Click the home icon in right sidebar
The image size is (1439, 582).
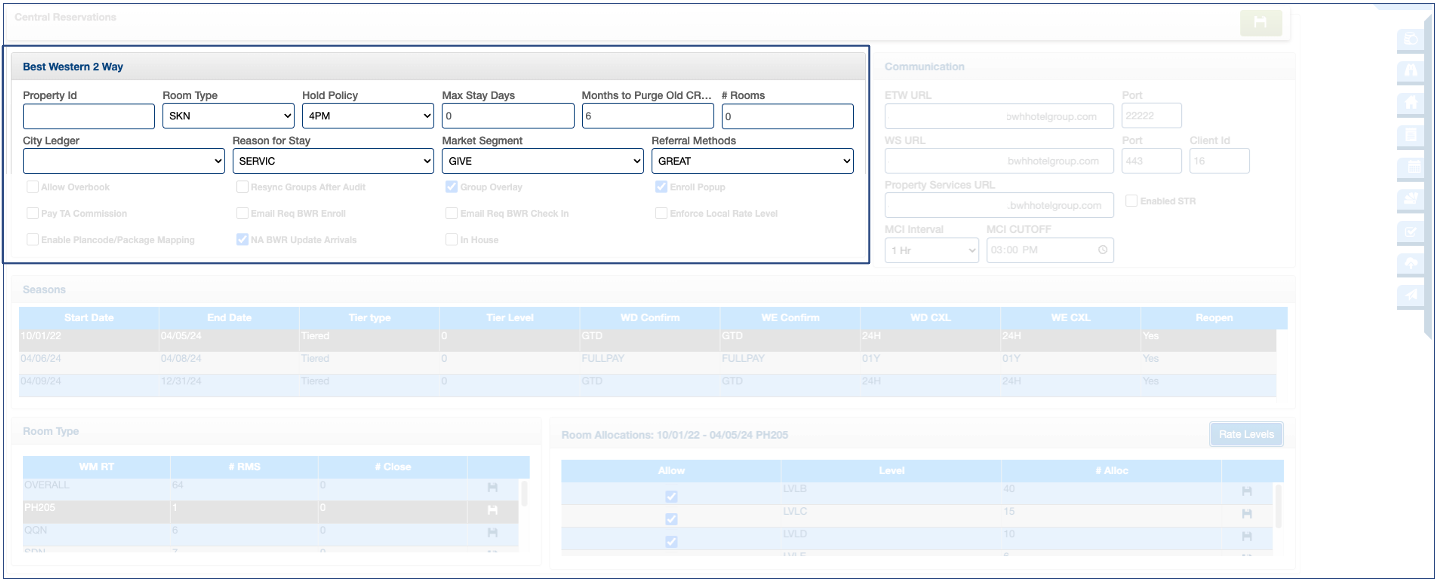pos(1412,103)
